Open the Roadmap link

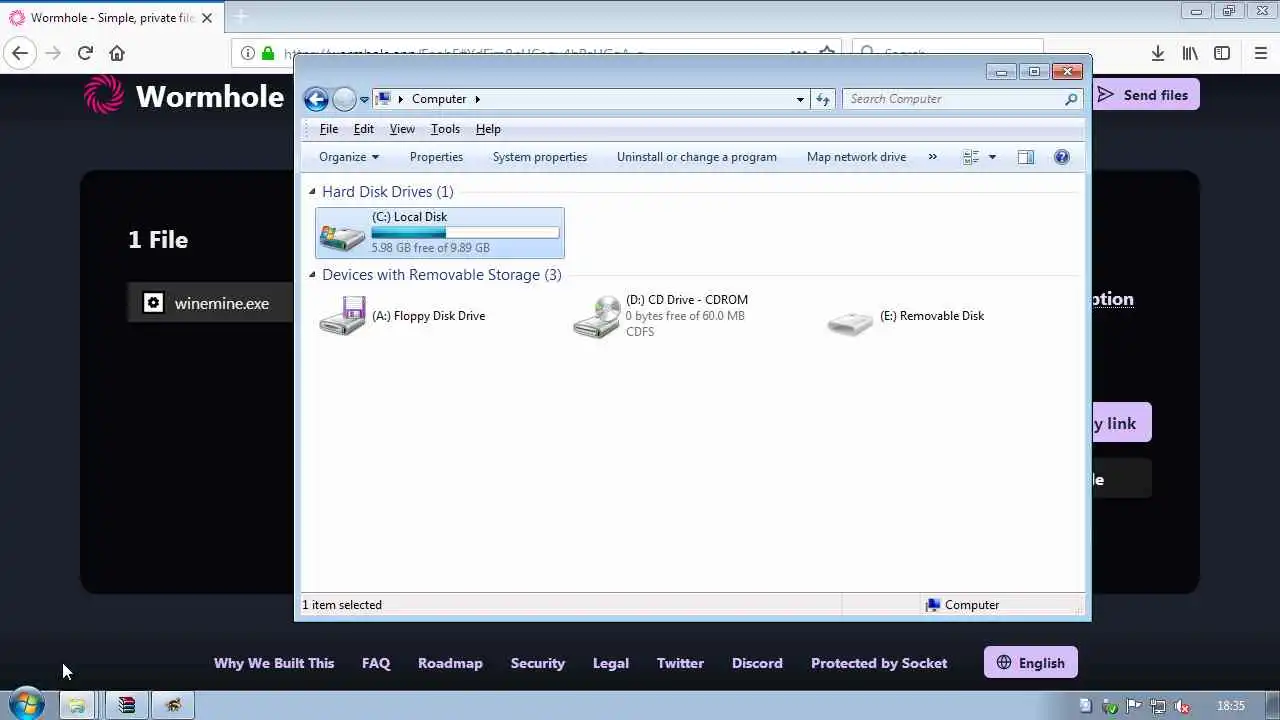[x=450, y=663]
